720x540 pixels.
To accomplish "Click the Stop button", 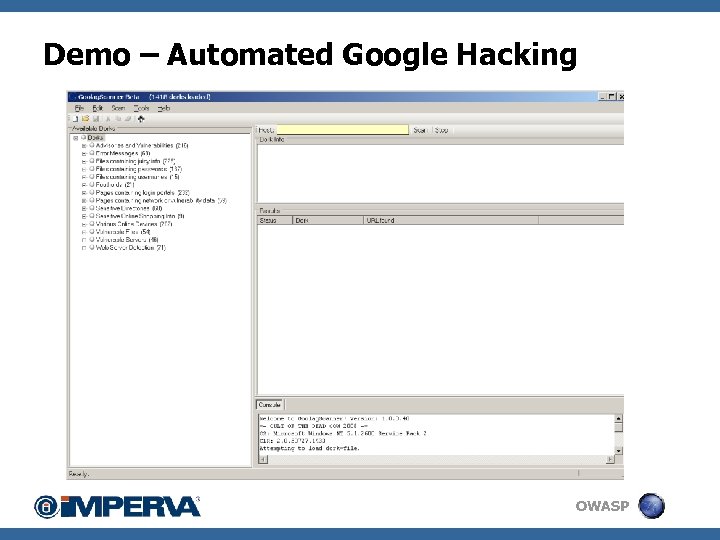I will 441,130.
